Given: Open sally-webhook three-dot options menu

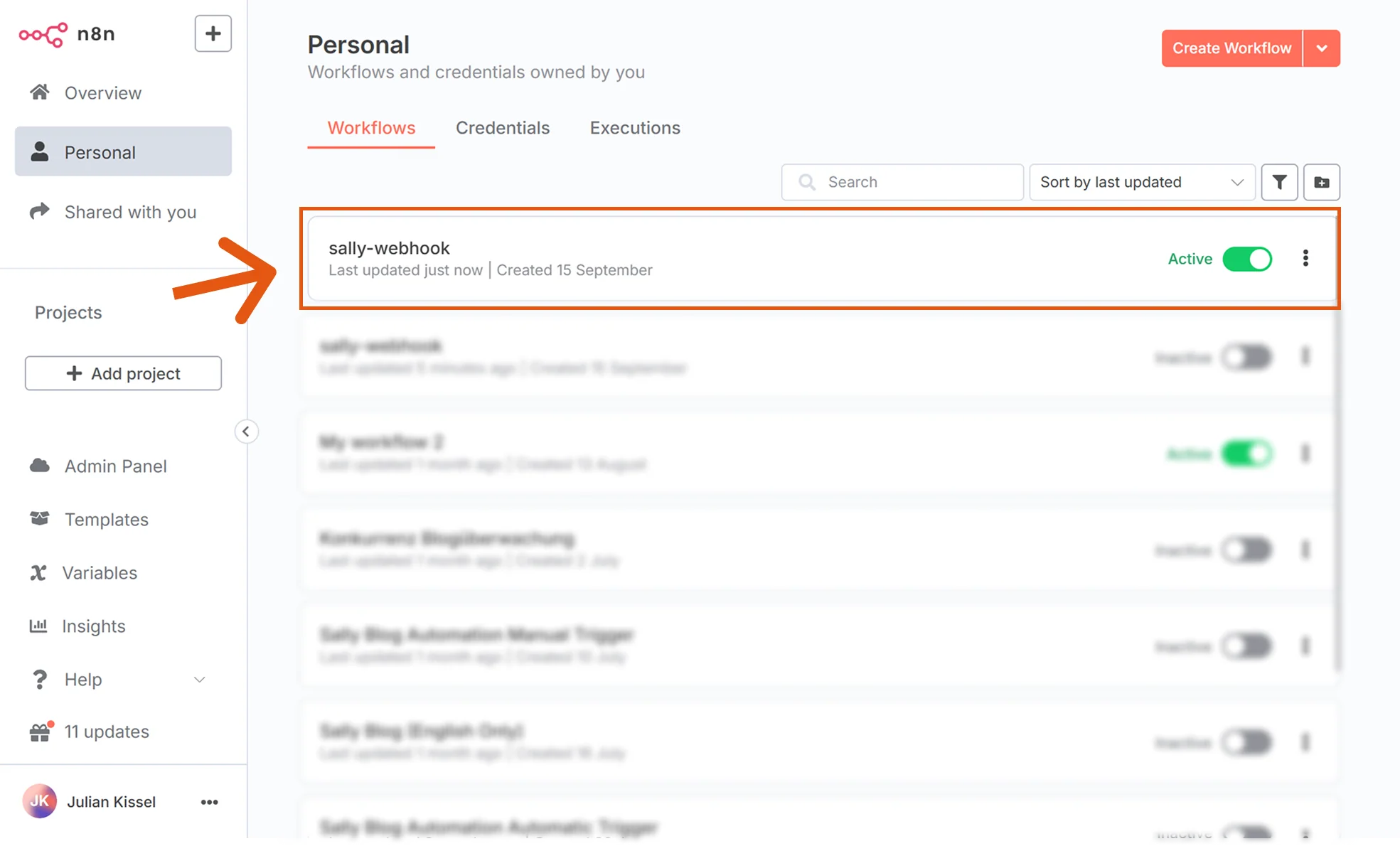Looking at the screenshot, I should pyautogui.click(x=1305, y=258).
